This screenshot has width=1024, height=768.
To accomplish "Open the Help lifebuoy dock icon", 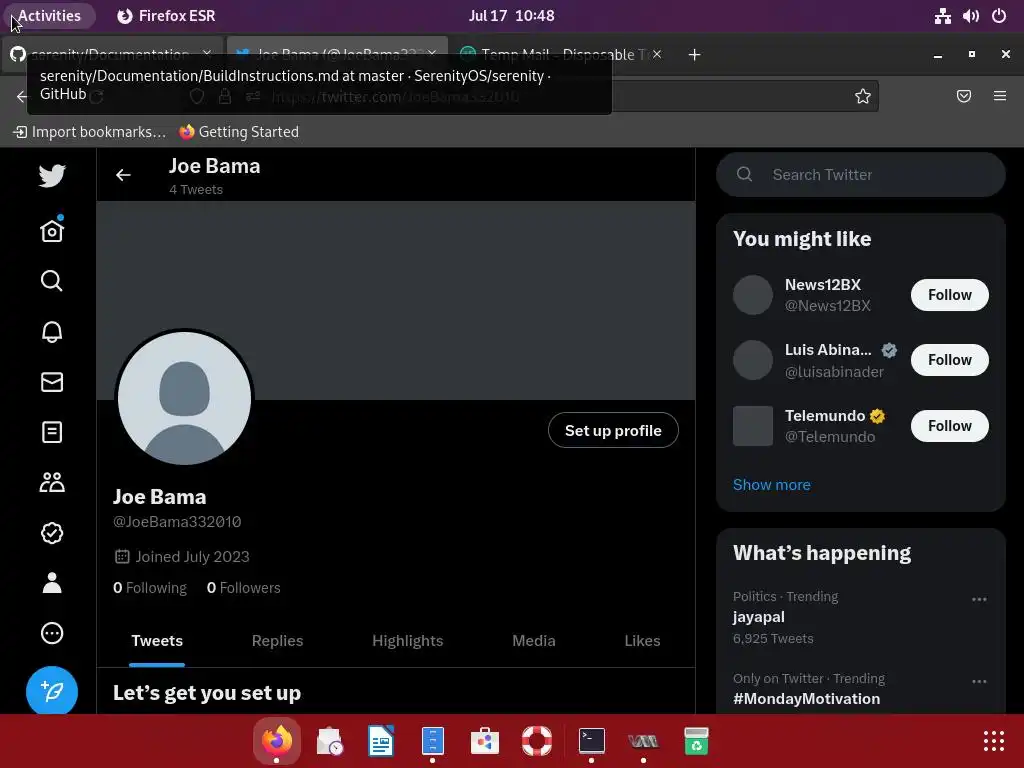I will (537, 741).
